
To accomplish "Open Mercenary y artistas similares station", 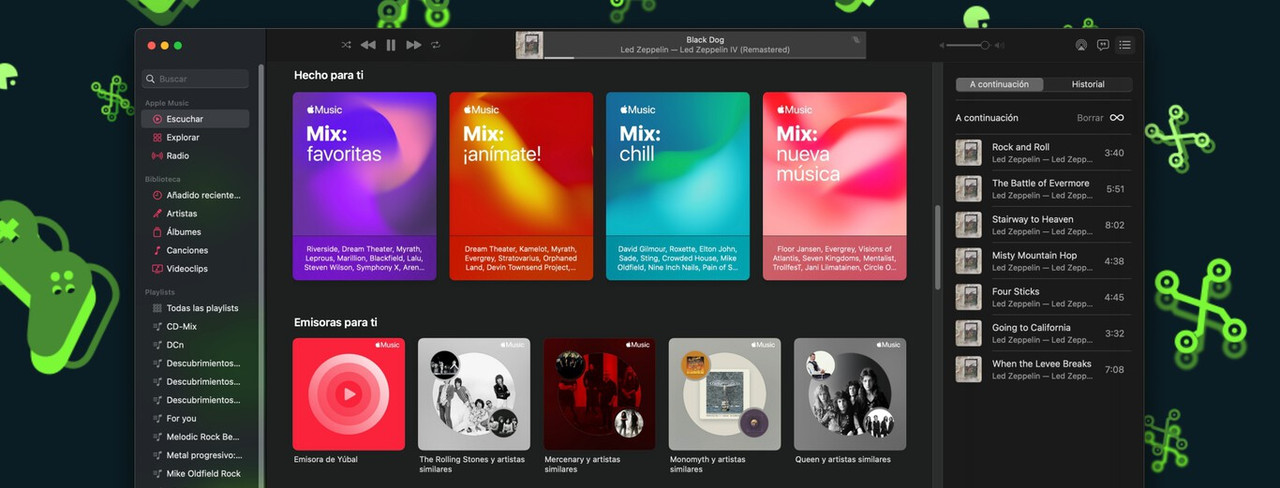I will point(599,394).
